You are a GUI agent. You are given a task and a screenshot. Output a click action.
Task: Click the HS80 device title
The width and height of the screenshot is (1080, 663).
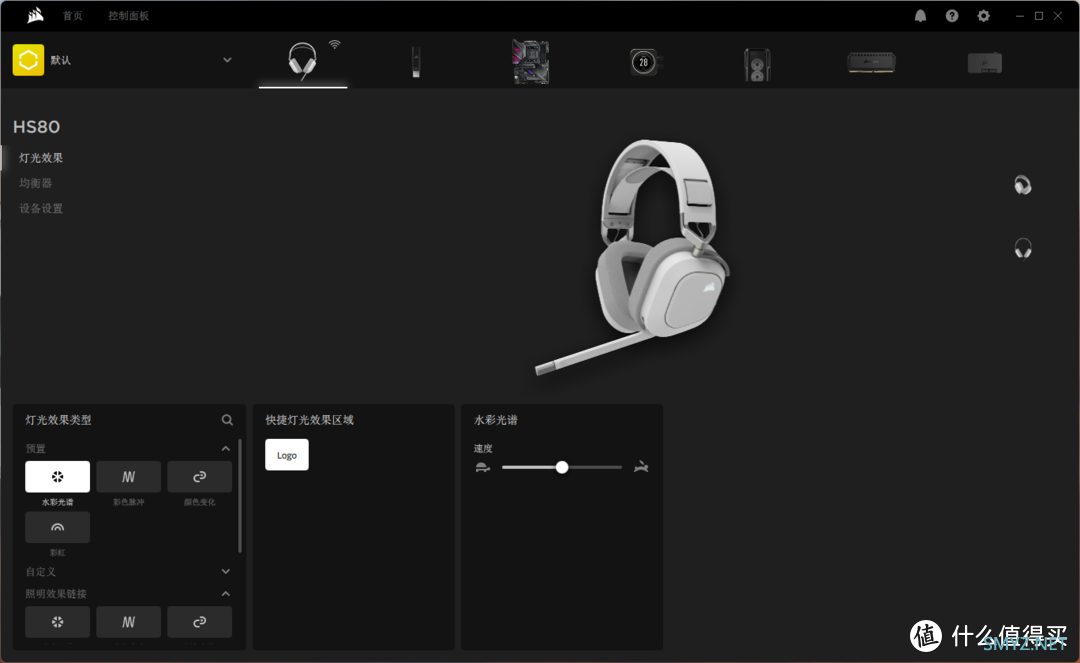pos(37,127)
